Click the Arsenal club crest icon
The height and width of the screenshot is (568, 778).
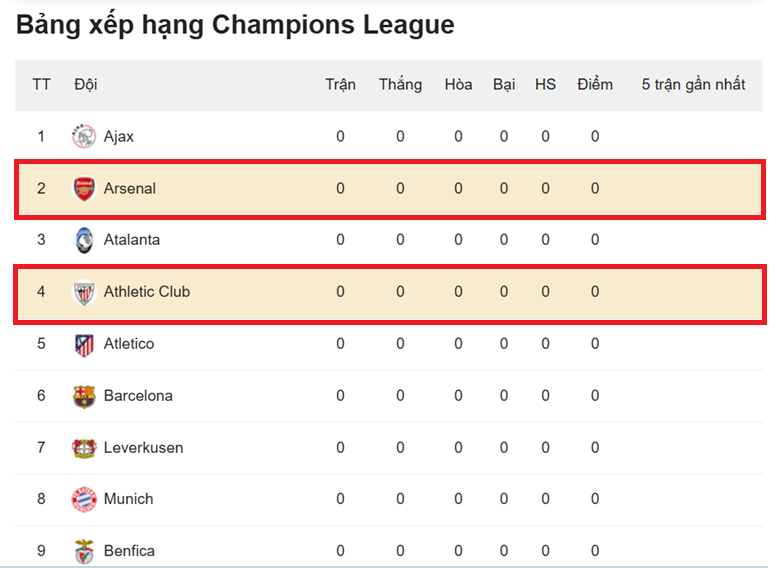tap(84, 189)
